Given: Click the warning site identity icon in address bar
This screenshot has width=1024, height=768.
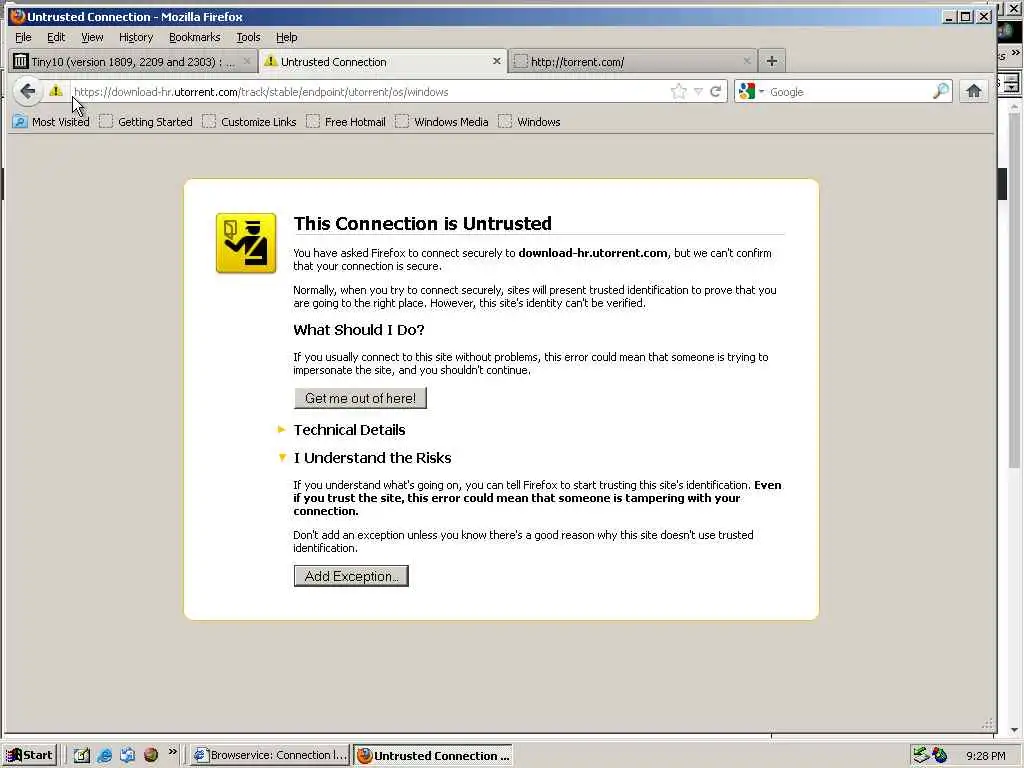Looking at the screenshot, I should point(56,91).
